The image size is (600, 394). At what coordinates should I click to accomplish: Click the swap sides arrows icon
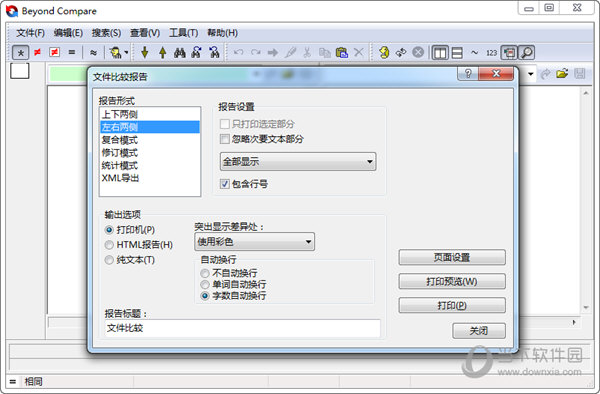pos(401,52)
